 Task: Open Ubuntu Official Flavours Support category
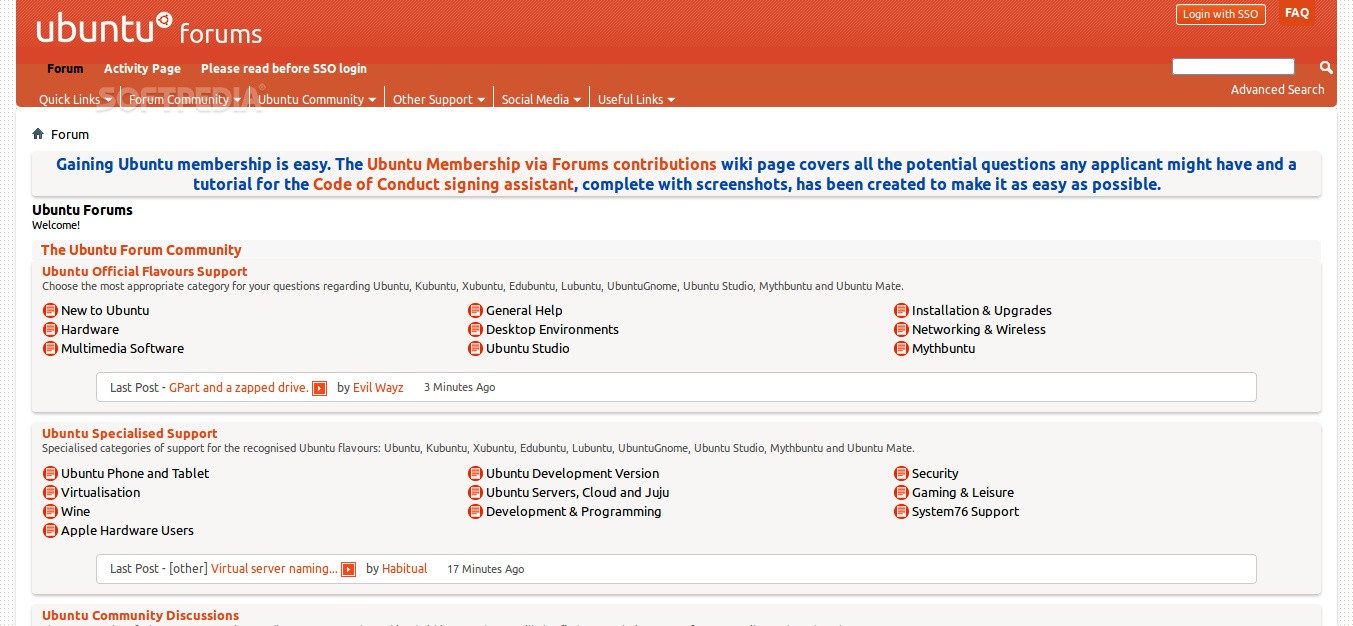click(145, 271)
